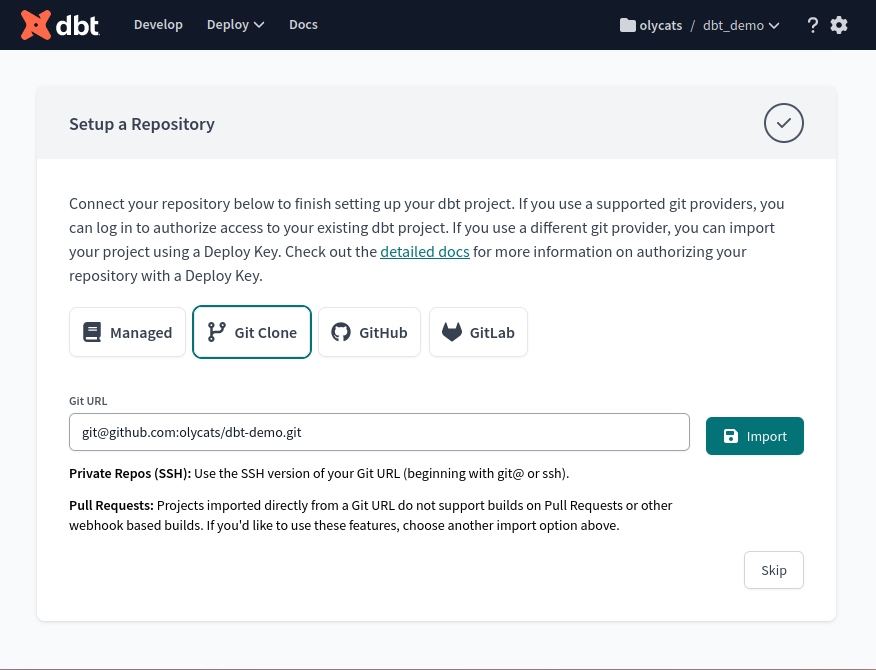Click the olycats folder icon
This screenshot has height=670, width=876.
click(x=627, y=25)
